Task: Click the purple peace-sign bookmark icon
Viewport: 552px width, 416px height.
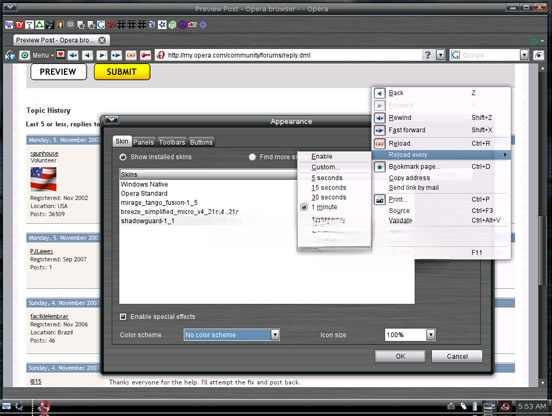Action: coord(182,25)
